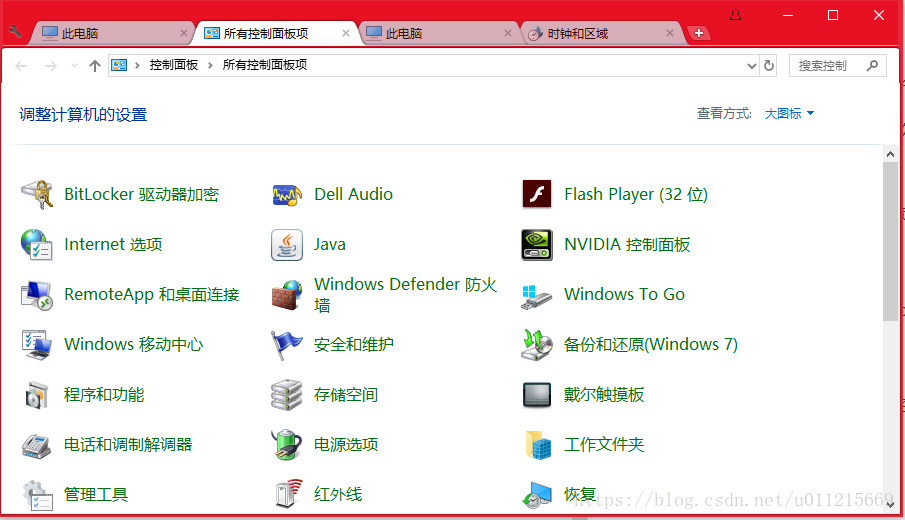The height and width of the screenshot is (520, 905).
Task: Open the 工作文件夹 icon
Action: coord(538,445)
